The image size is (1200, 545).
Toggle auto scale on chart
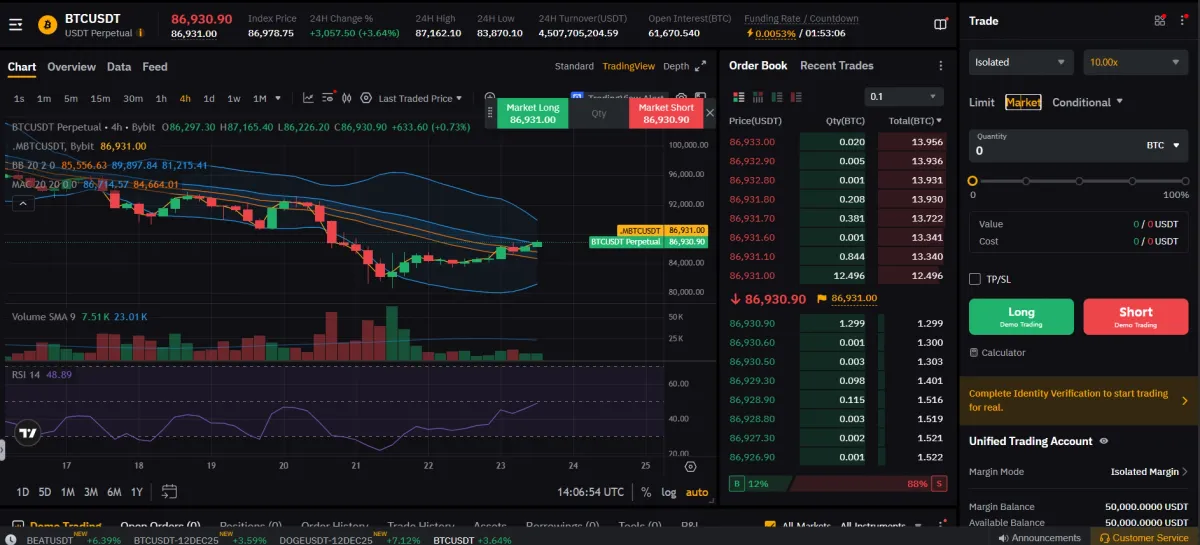click(x=697, y=492)
